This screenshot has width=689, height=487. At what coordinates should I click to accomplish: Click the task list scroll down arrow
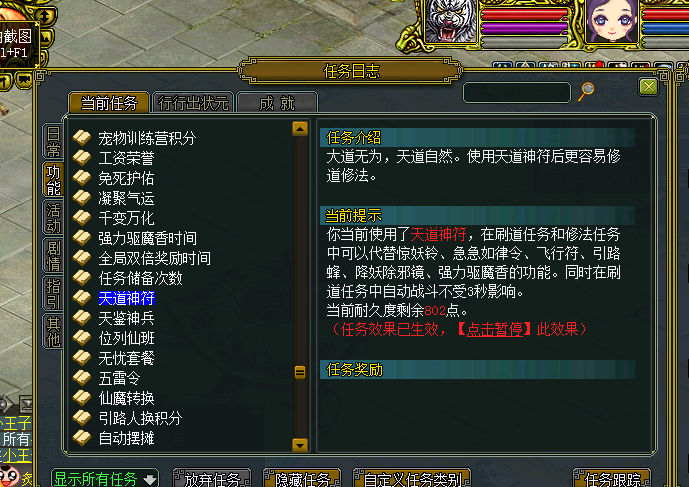[300, 445]
